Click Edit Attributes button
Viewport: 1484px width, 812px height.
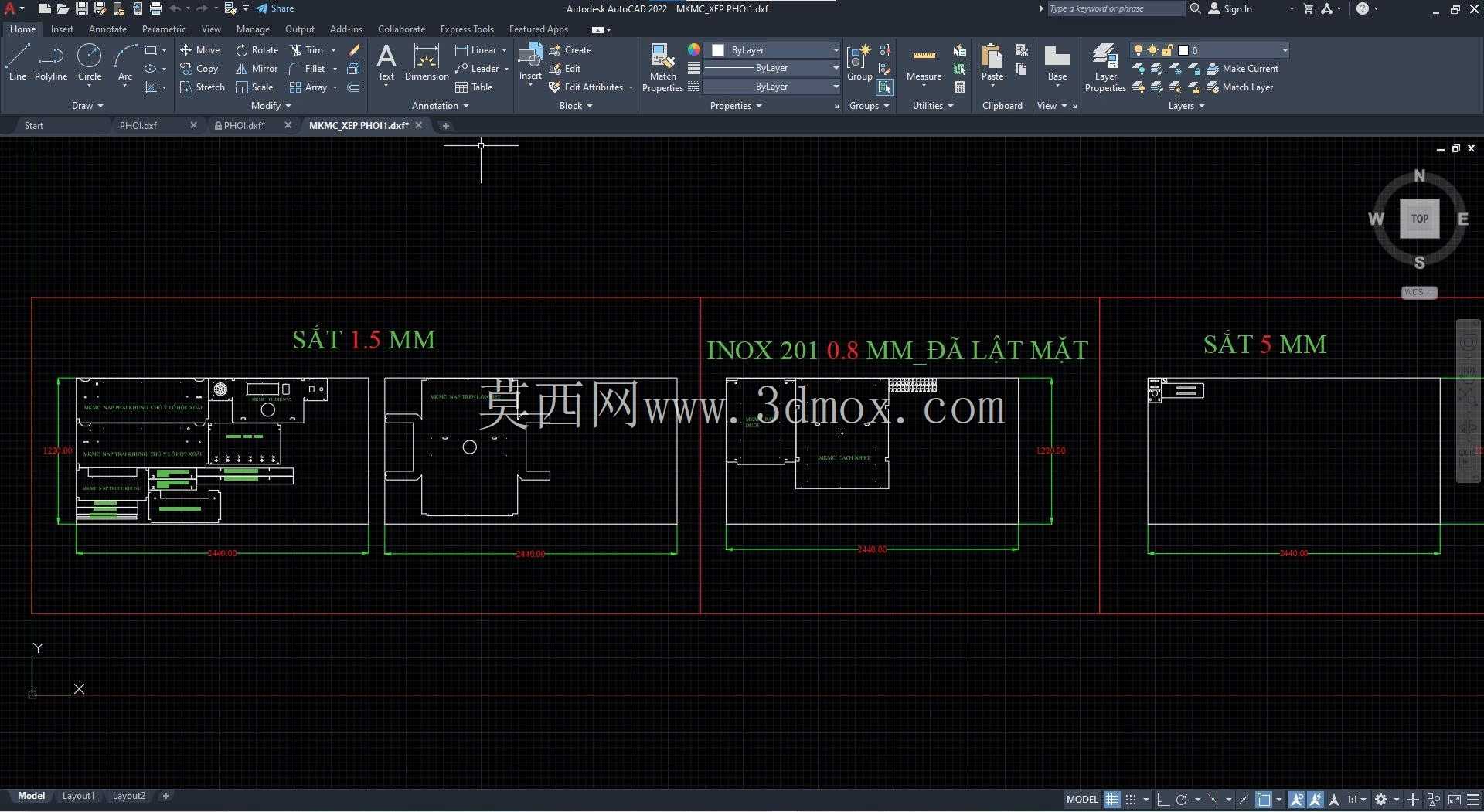[x=586, y=87]
